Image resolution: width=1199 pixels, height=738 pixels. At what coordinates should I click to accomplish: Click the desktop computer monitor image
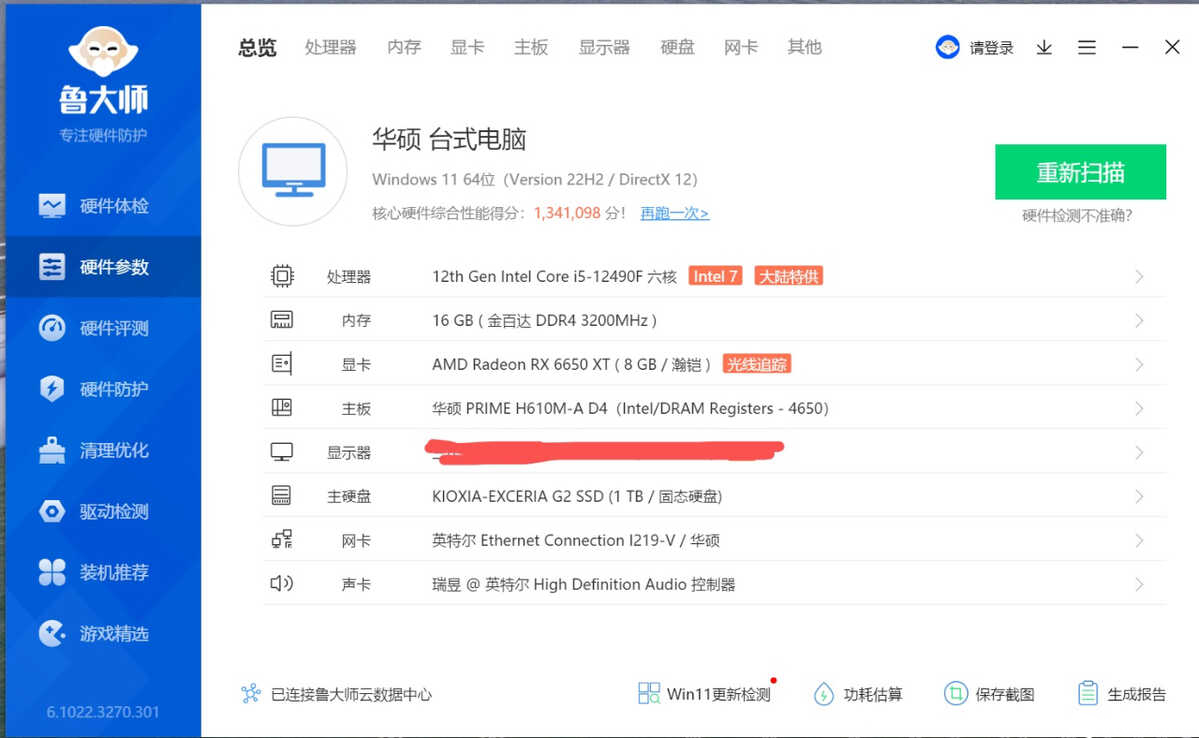tap(293, 171)
